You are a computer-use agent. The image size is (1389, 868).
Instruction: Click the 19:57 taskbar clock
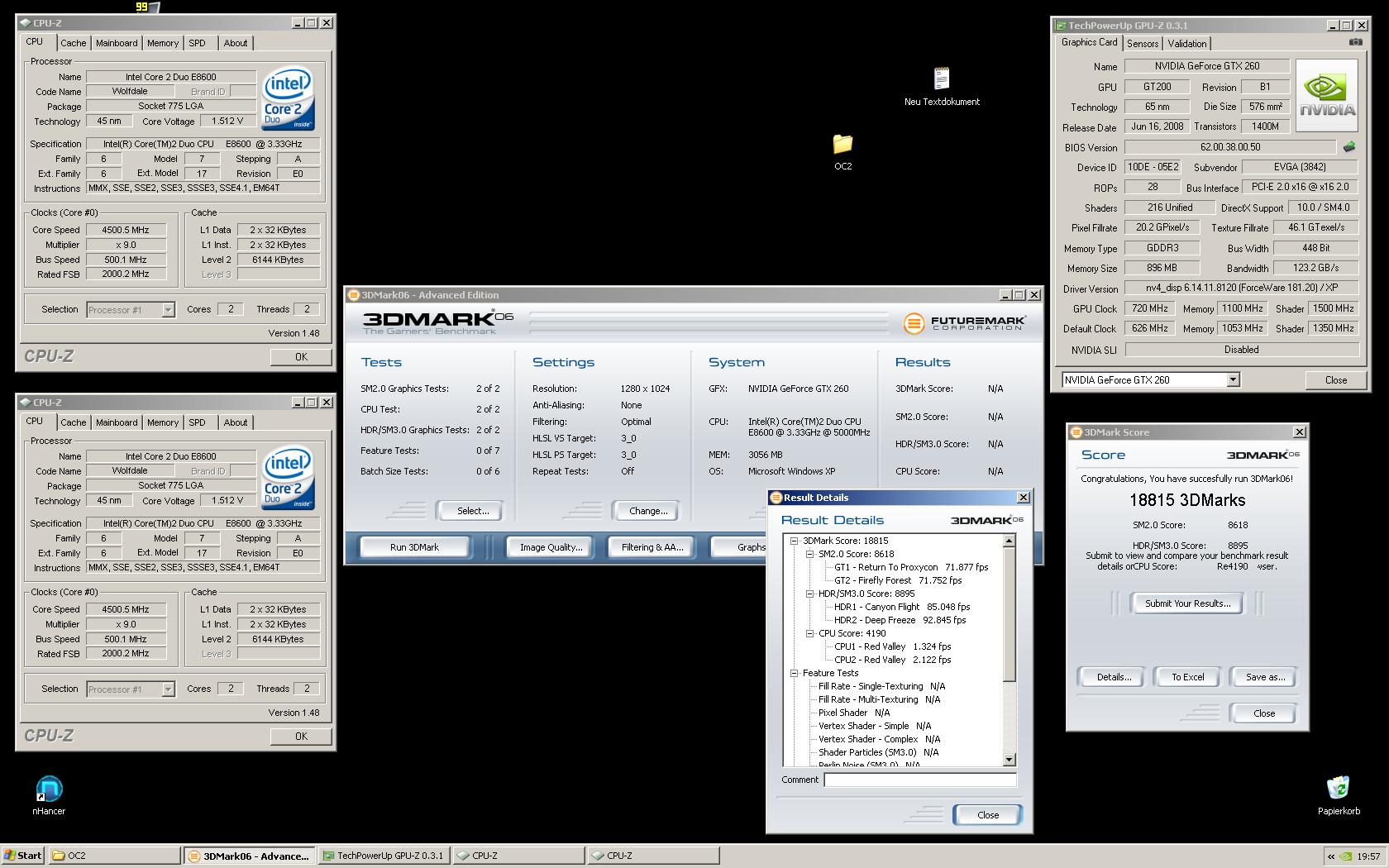point(1368,856)
